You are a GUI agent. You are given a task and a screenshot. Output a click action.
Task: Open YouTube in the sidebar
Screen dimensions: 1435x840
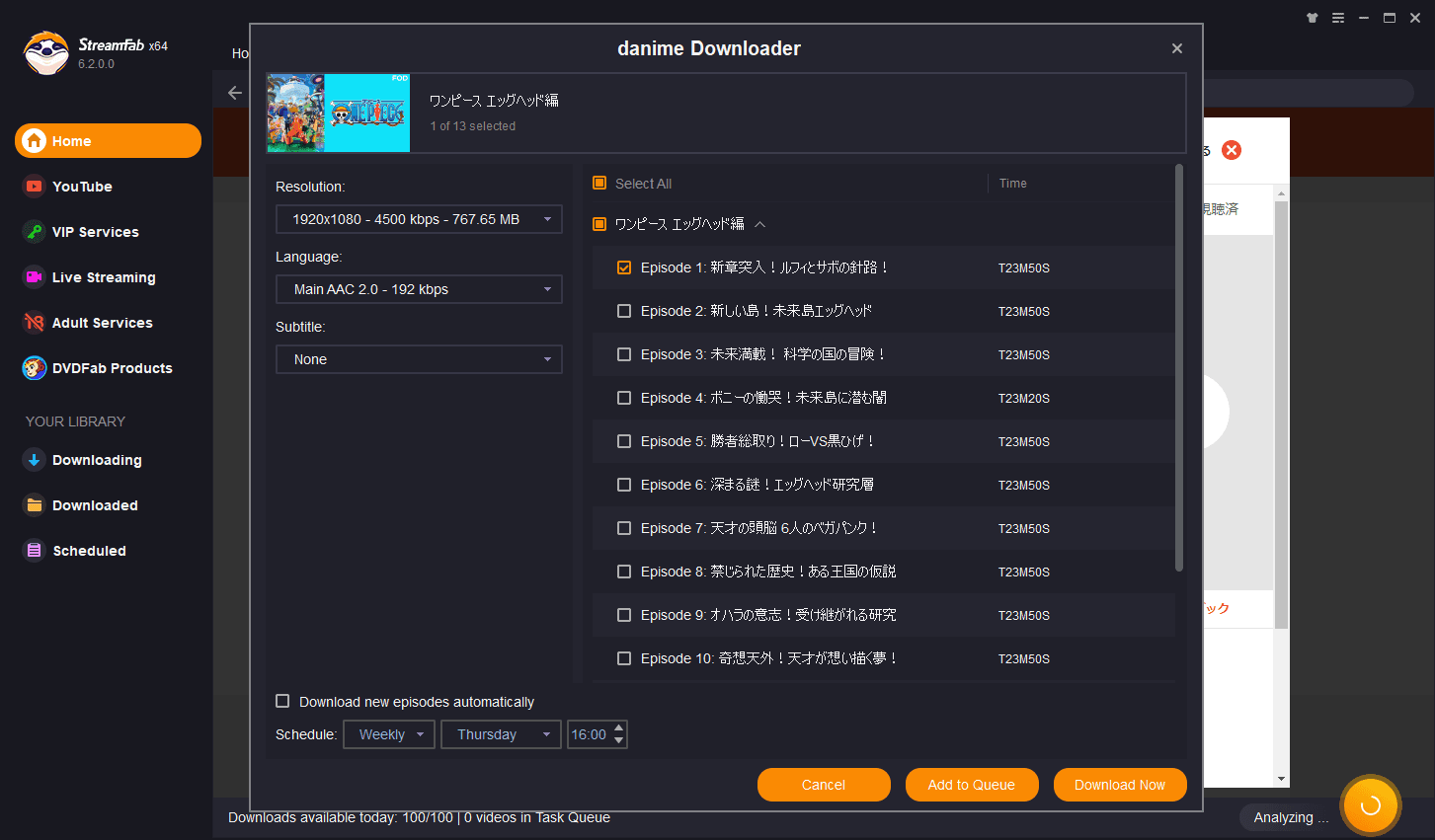click(82, 187)
